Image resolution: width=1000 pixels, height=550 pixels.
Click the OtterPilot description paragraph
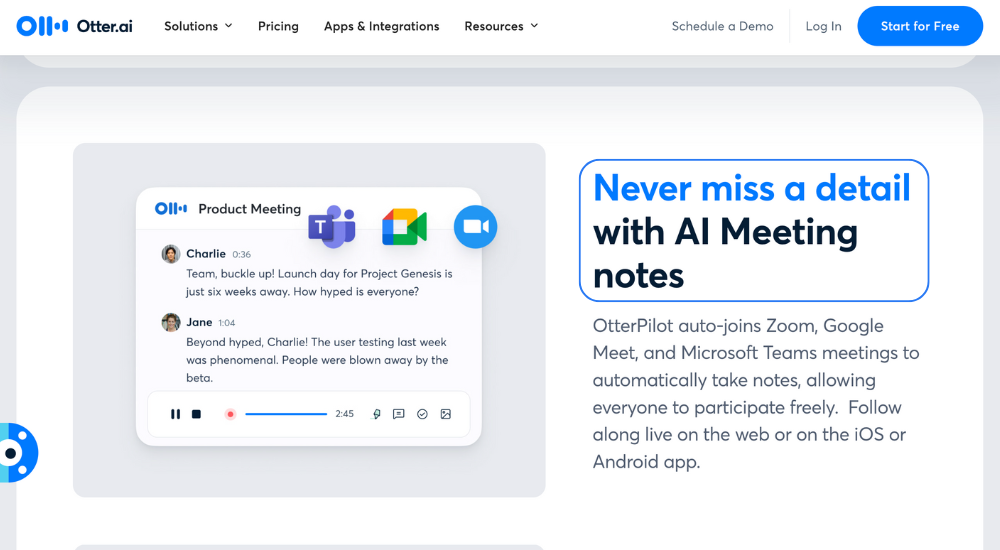pyautogui.click(x=756, y=394)
